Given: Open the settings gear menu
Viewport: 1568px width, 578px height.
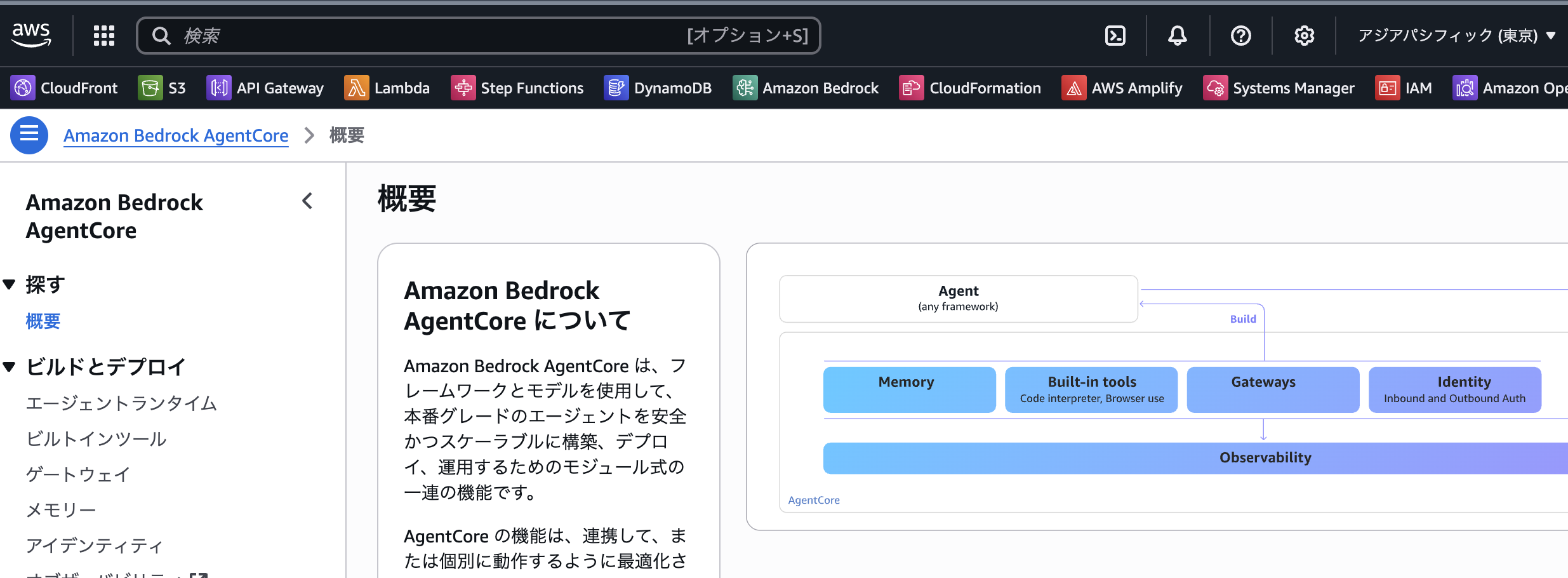Looking at the screenshot, I should 1304,36.
